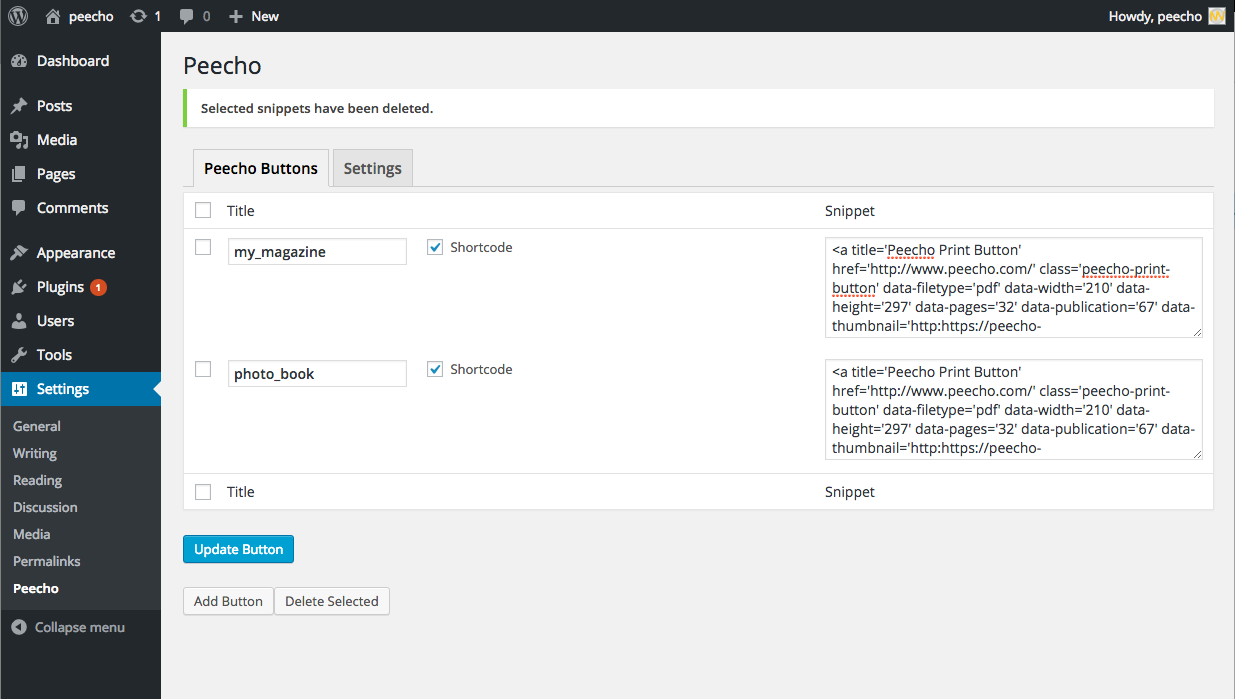Edit the photo_book title field

tap(317, 374)
